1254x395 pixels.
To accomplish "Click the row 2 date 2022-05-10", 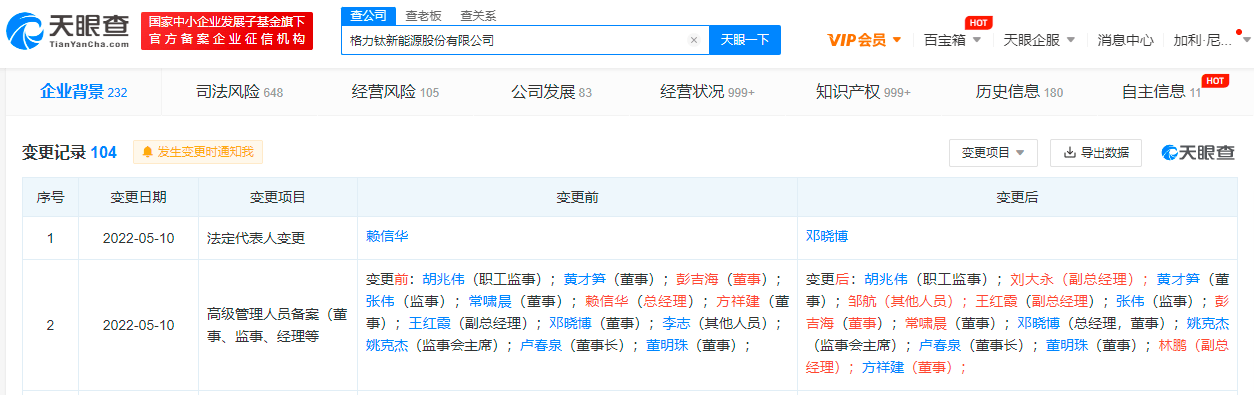I will [x=138, y=325].
